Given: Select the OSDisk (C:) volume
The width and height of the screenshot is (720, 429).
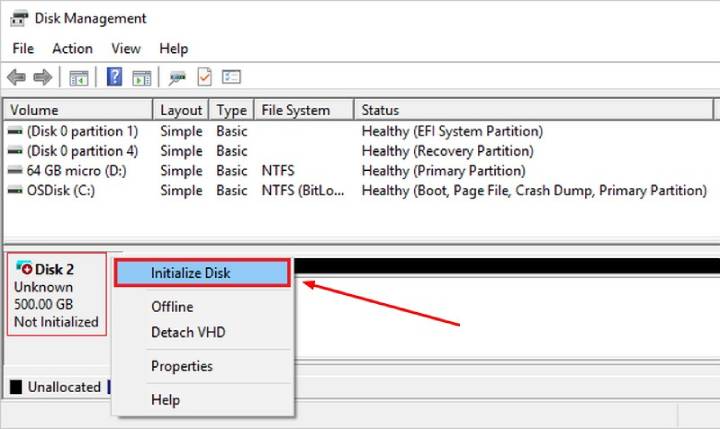Looking at the screenshot, I should point(61,191).
